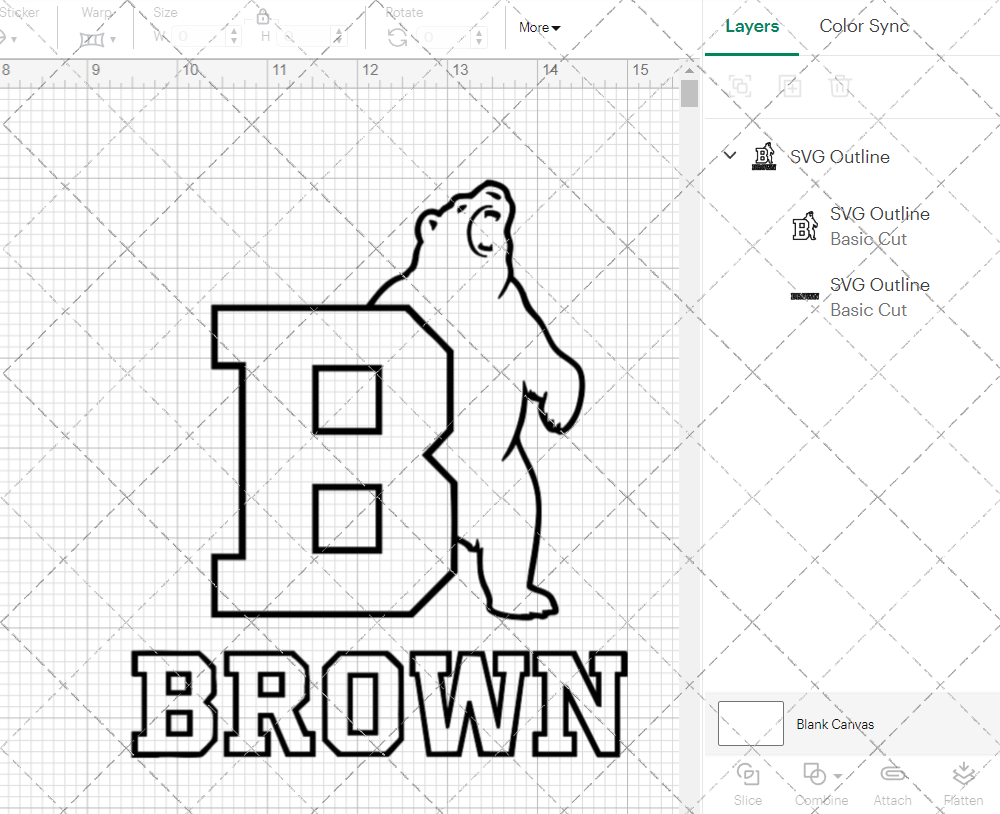
Task: Click the Delete layer trash icon
Action: pyautogui.click(x=841, y=86)
